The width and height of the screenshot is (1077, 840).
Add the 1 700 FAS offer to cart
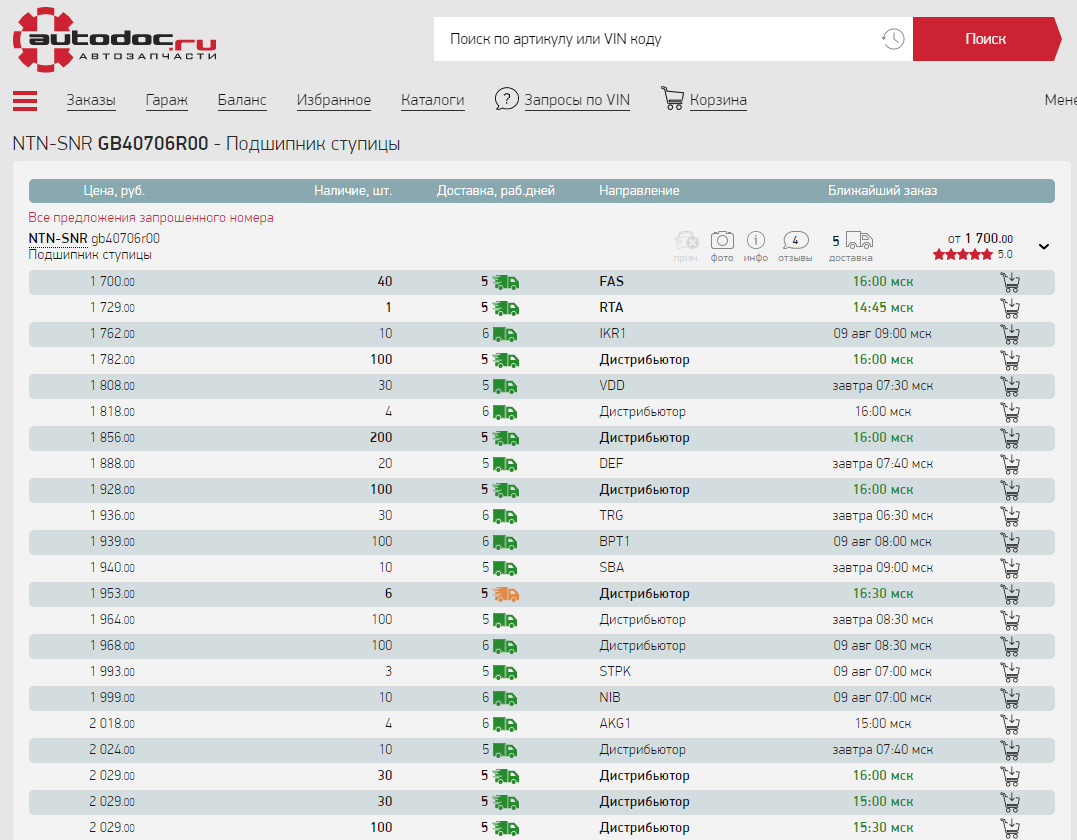pos(1010,282)
